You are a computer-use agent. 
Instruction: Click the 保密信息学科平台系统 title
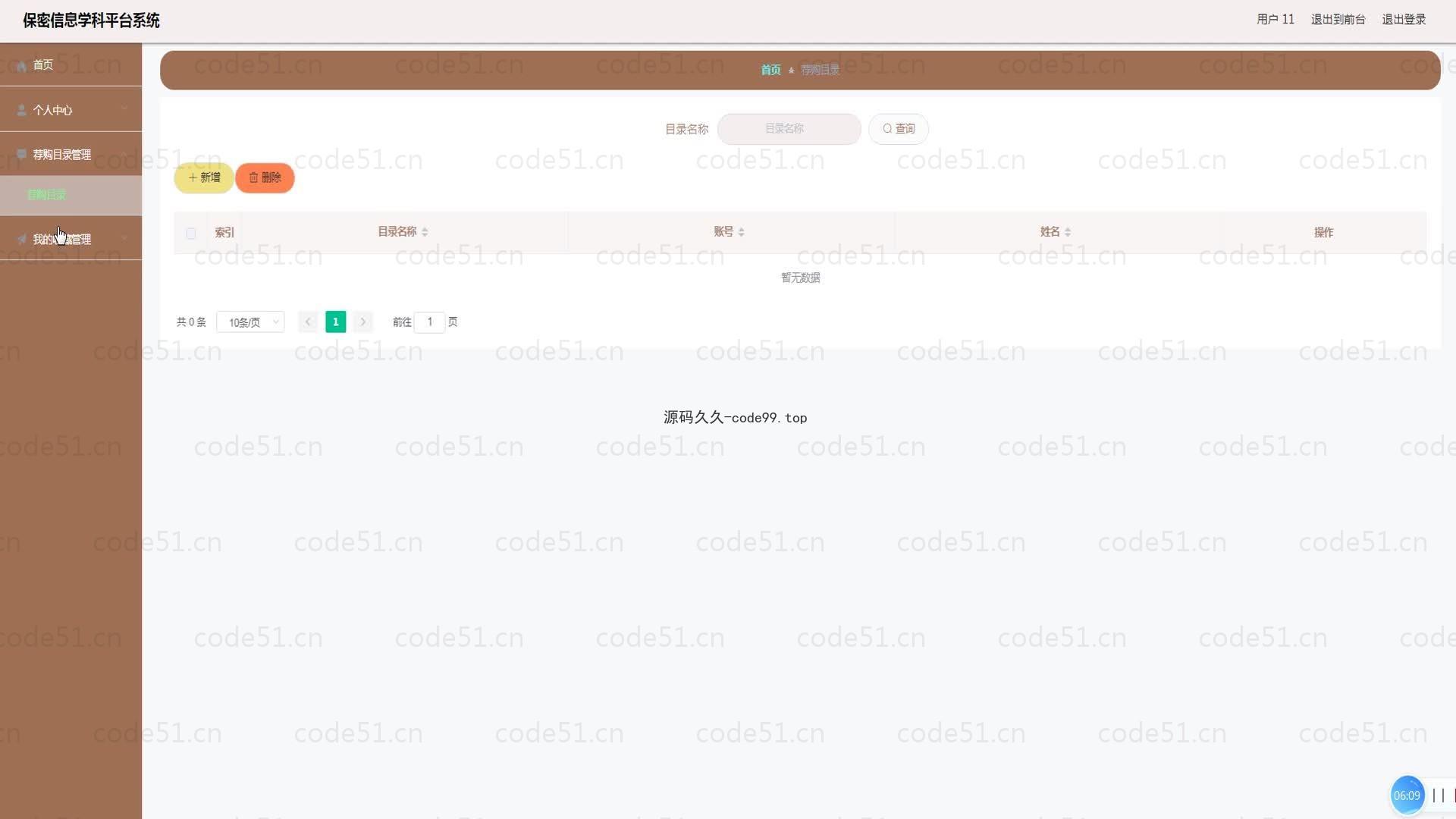coord(91,20)
